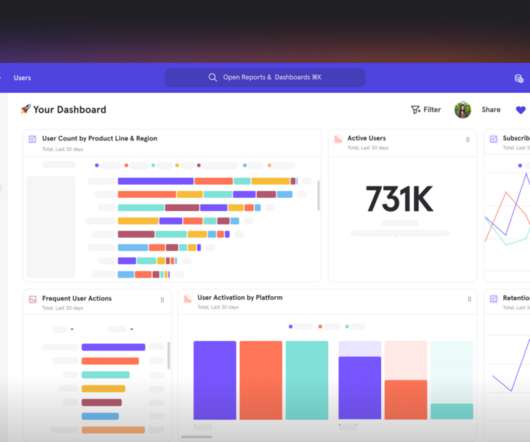The width and height of the screenshot is (530, 442).
Task: Share the dashboard
Action: tap(491, 109)
